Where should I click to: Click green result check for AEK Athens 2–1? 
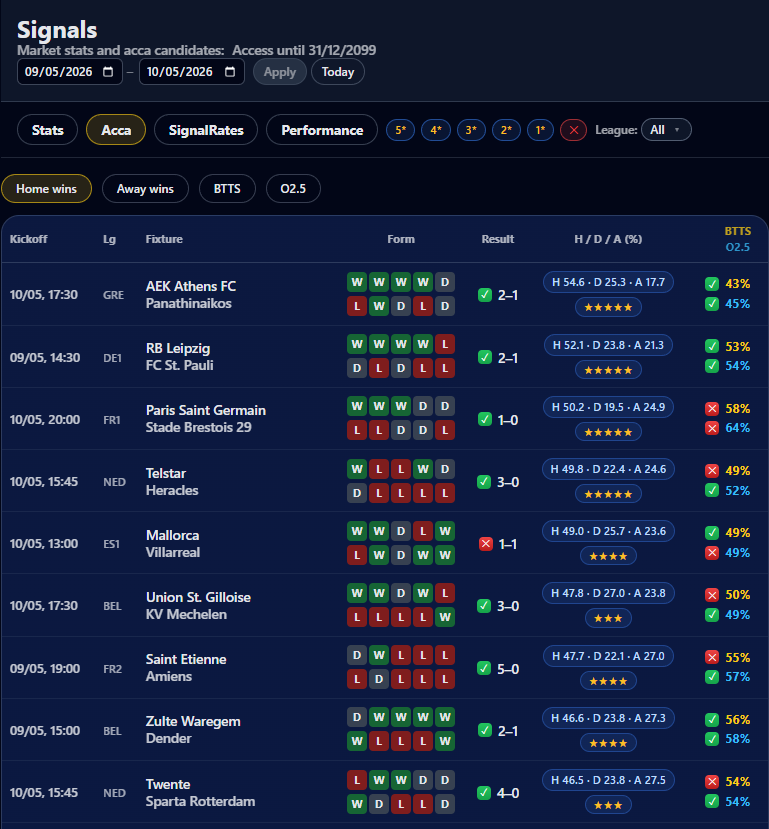tap(485, 295)
